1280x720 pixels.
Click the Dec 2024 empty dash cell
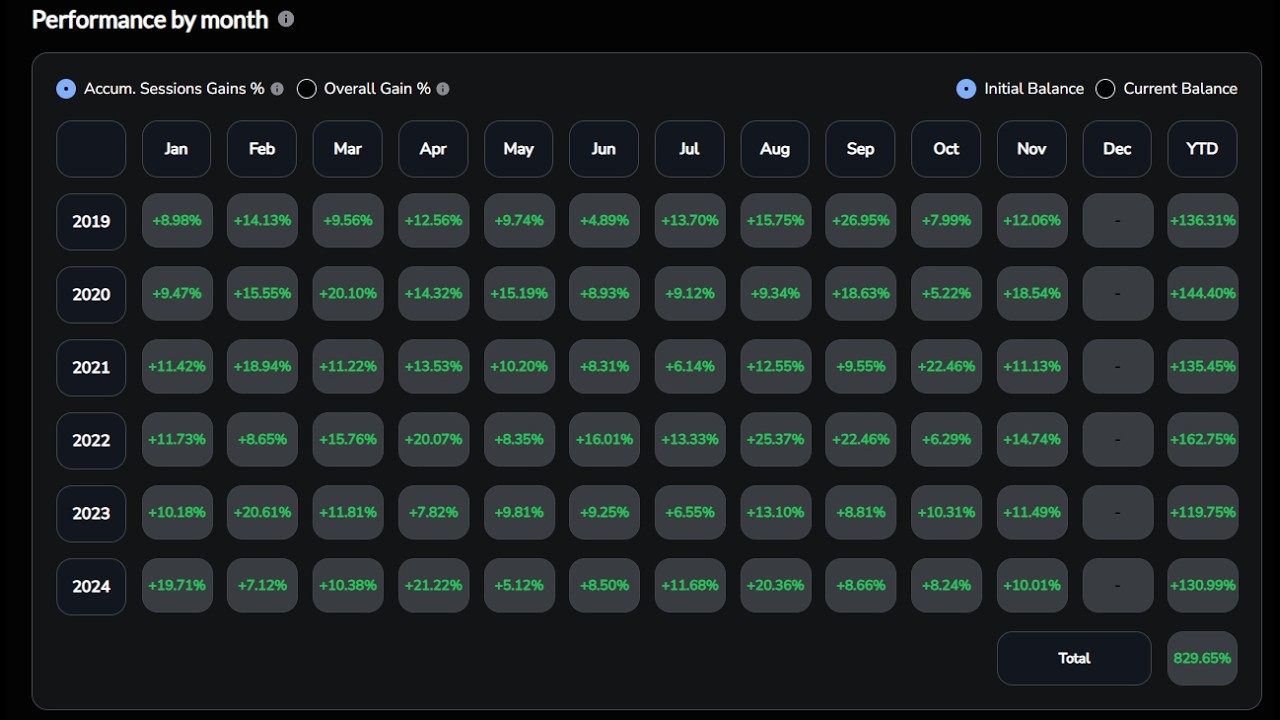[x=1117, y=586]
